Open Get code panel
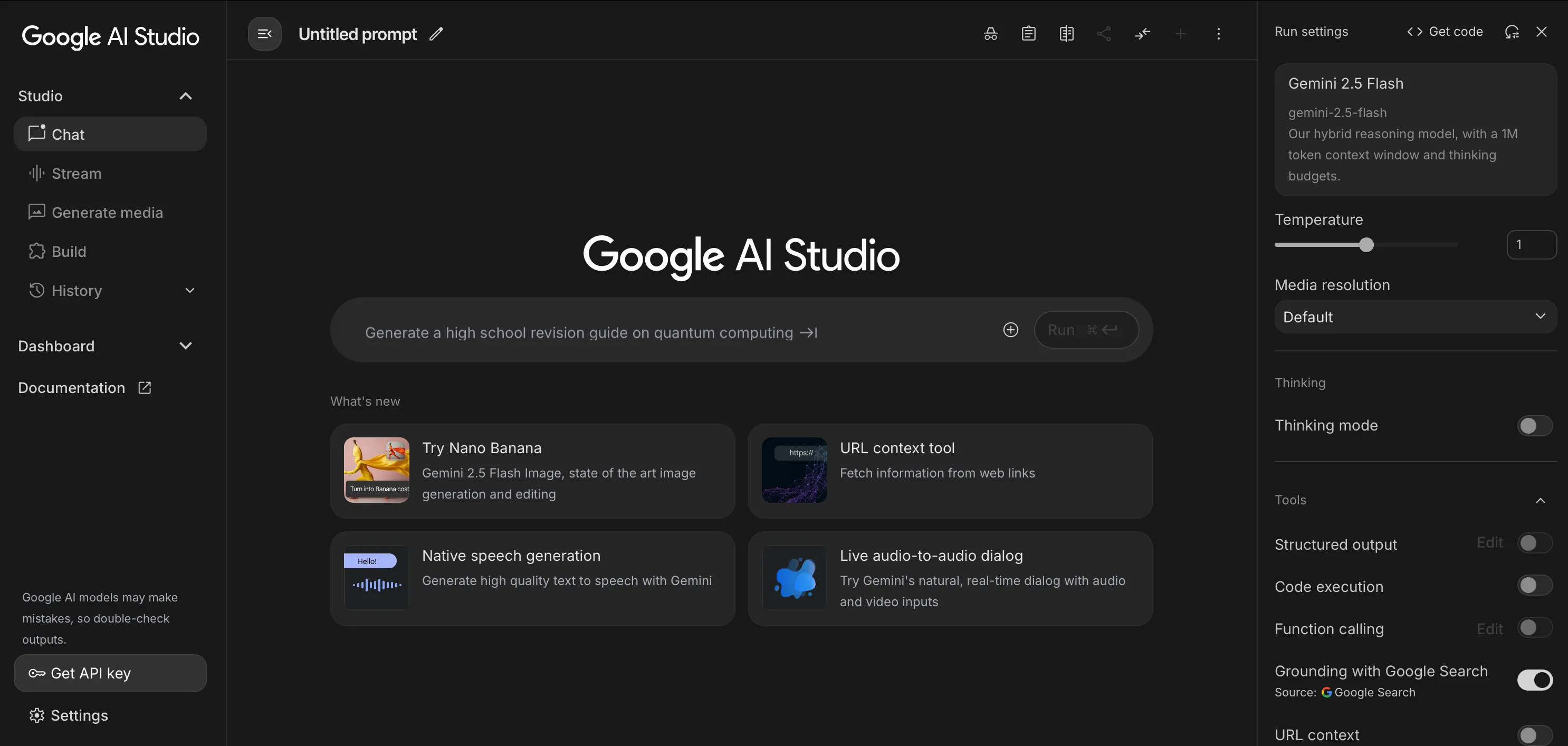Viewport: 1568px width, 746px height. pos(1445,31)
